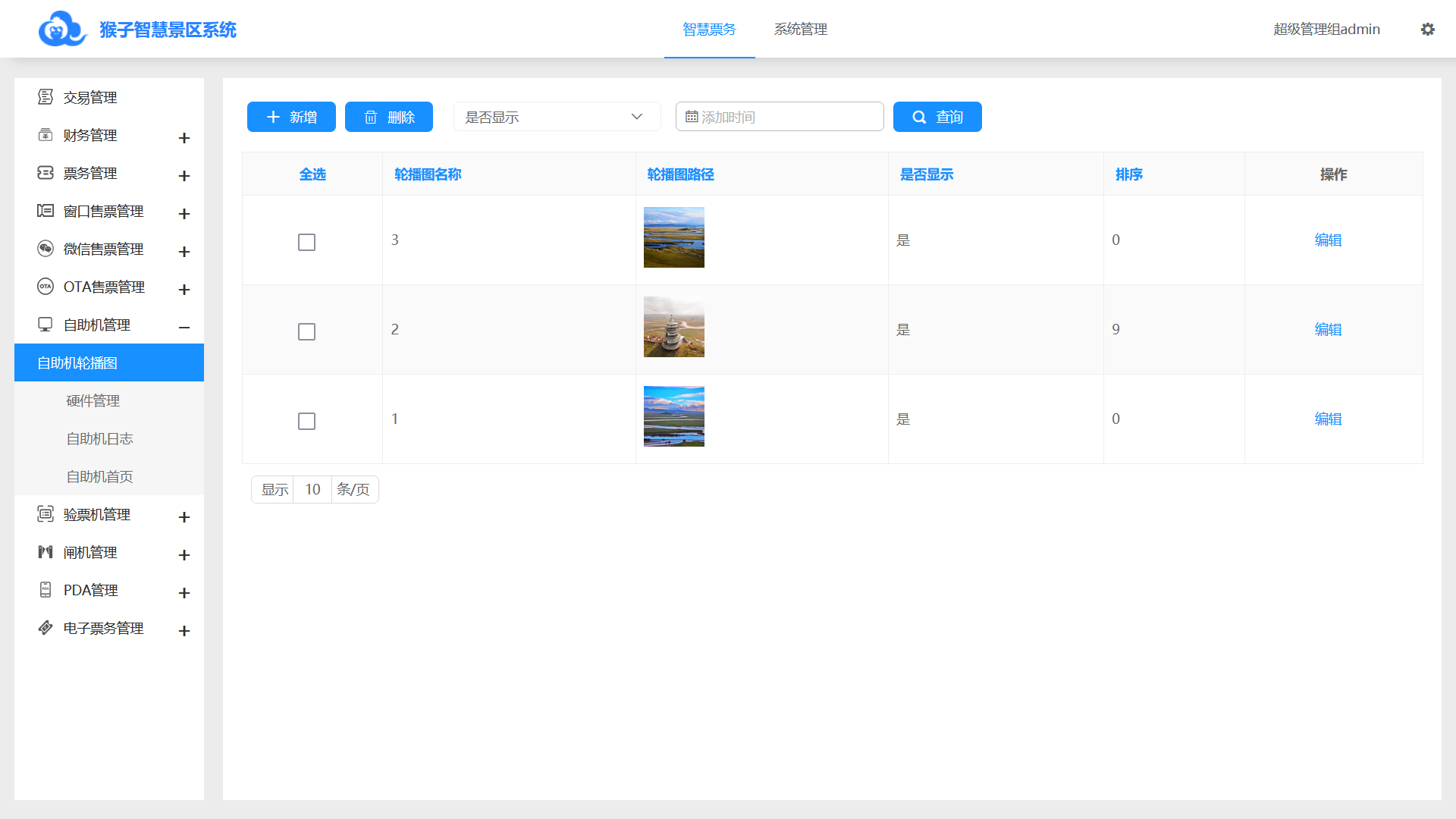Expand PDA管理 with its plus sign
Image resolution: width=1456 pixels, height=819 pixels.
pyautogui.click(x=184, y=593)
